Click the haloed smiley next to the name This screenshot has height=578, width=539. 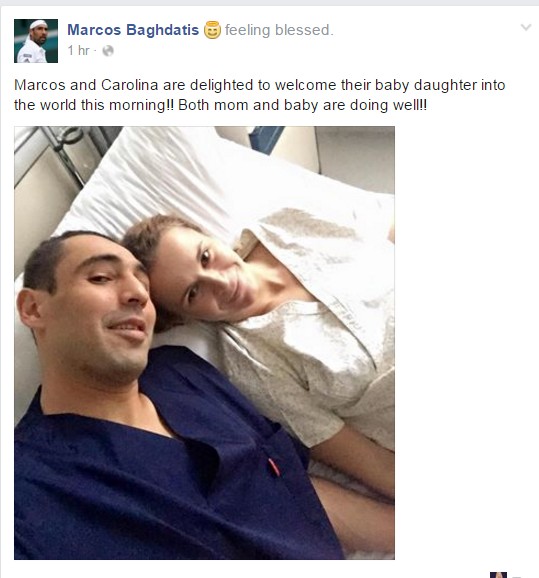pos(212,30)
